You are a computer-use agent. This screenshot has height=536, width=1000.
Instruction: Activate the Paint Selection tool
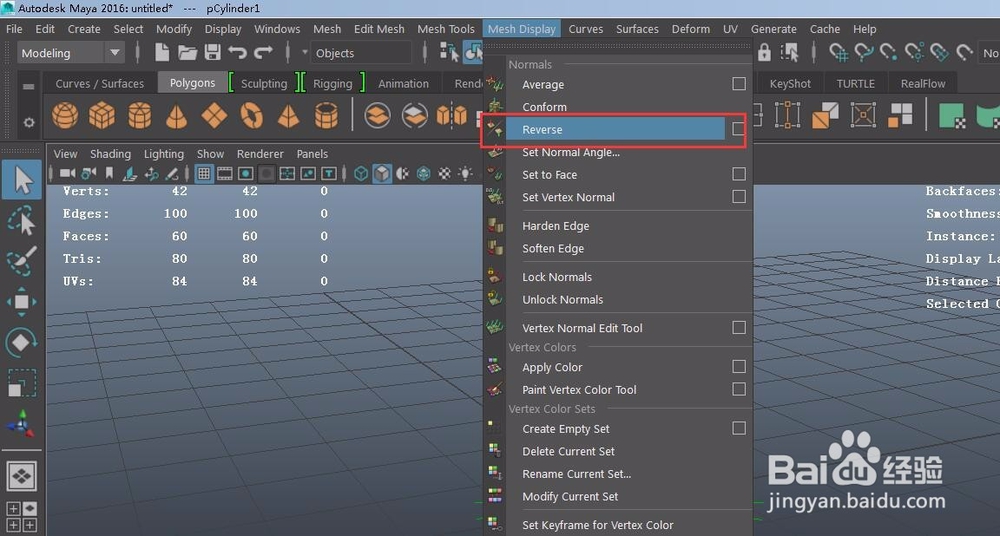click(x=22, y=262)
